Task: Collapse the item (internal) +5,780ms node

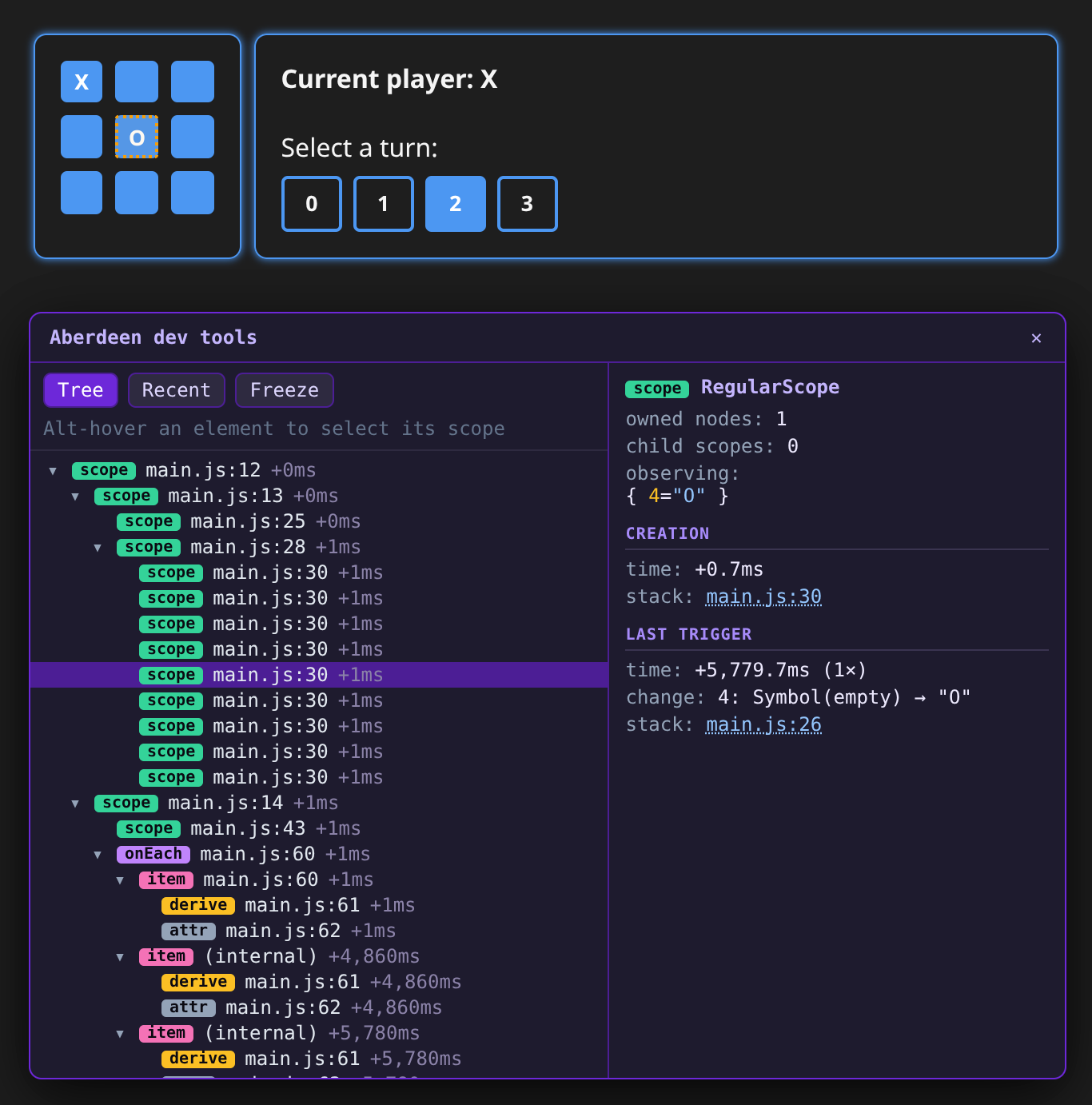Action: coord(120,1034)
